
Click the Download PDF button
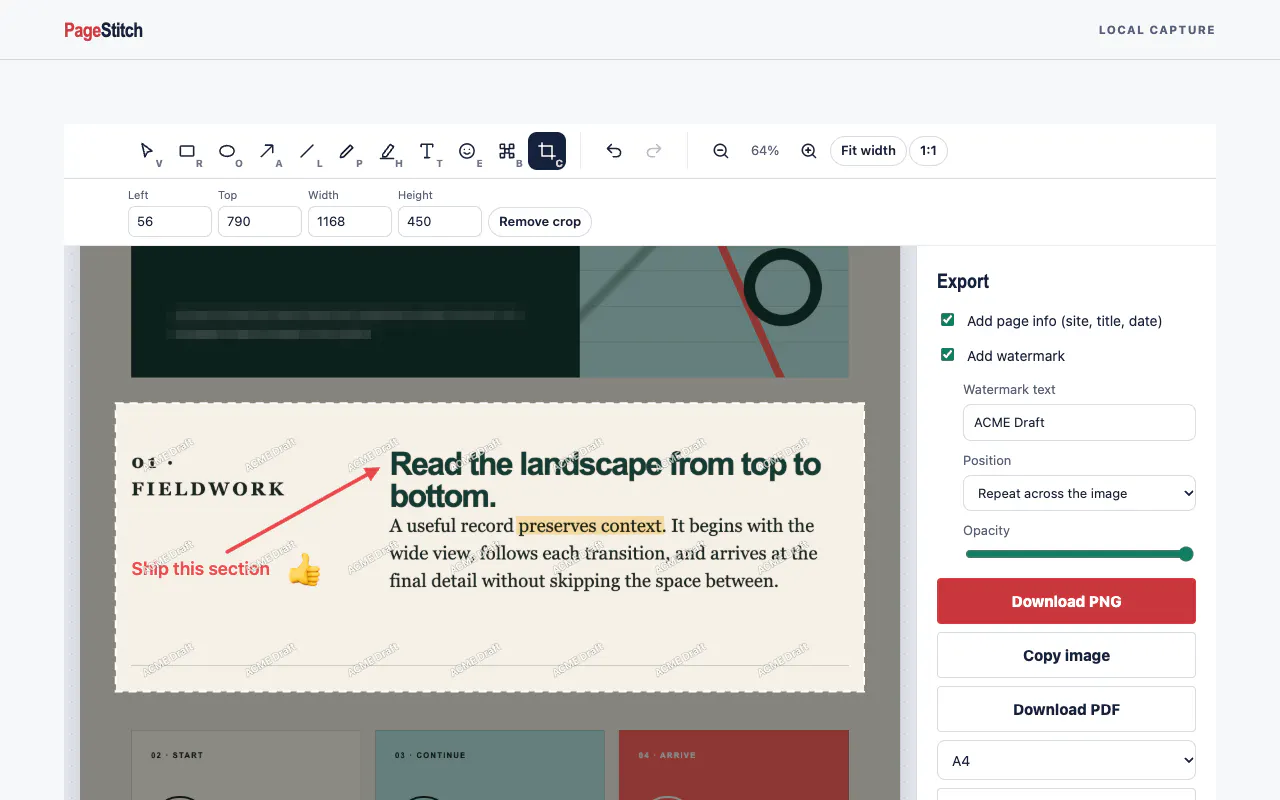click(x=1066, y=709)
